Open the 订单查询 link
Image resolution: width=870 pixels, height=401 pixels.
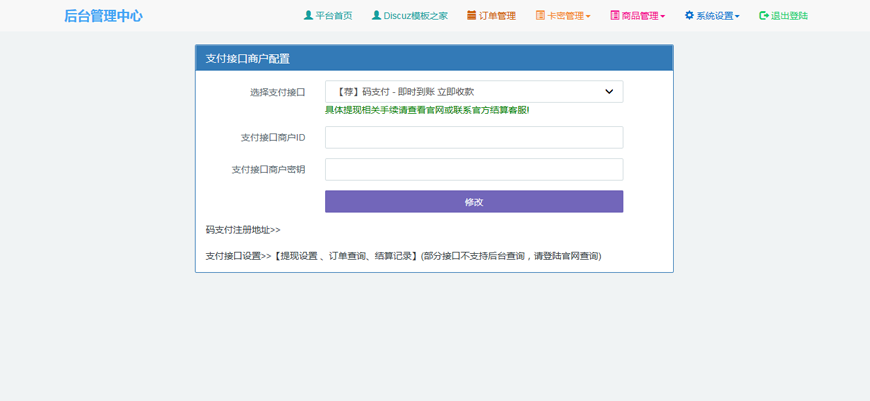(x=347, y=256)
